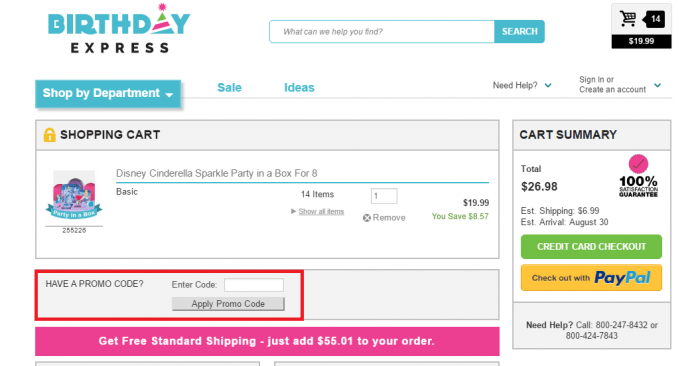This screenshot has width=700, height=366.
Task: Open the Sale menu item
Action: tap(229, 87)
